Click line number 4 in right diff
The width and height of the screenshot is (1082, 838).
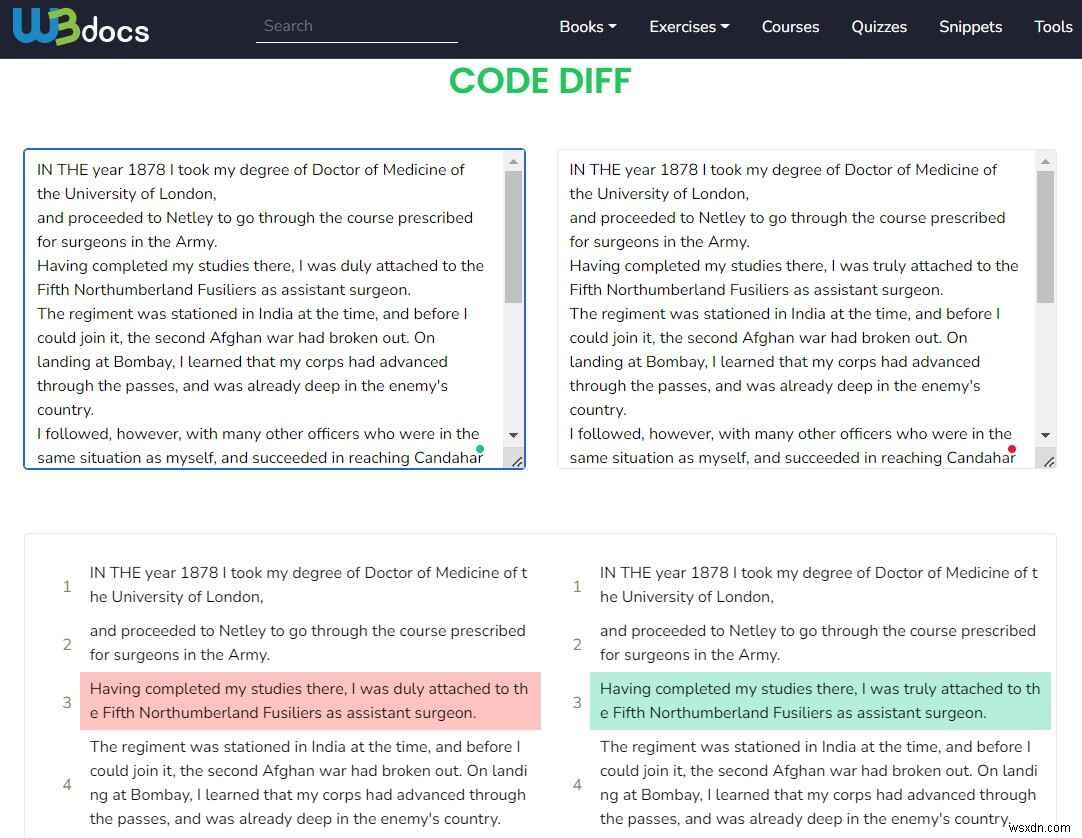point(577,785)
